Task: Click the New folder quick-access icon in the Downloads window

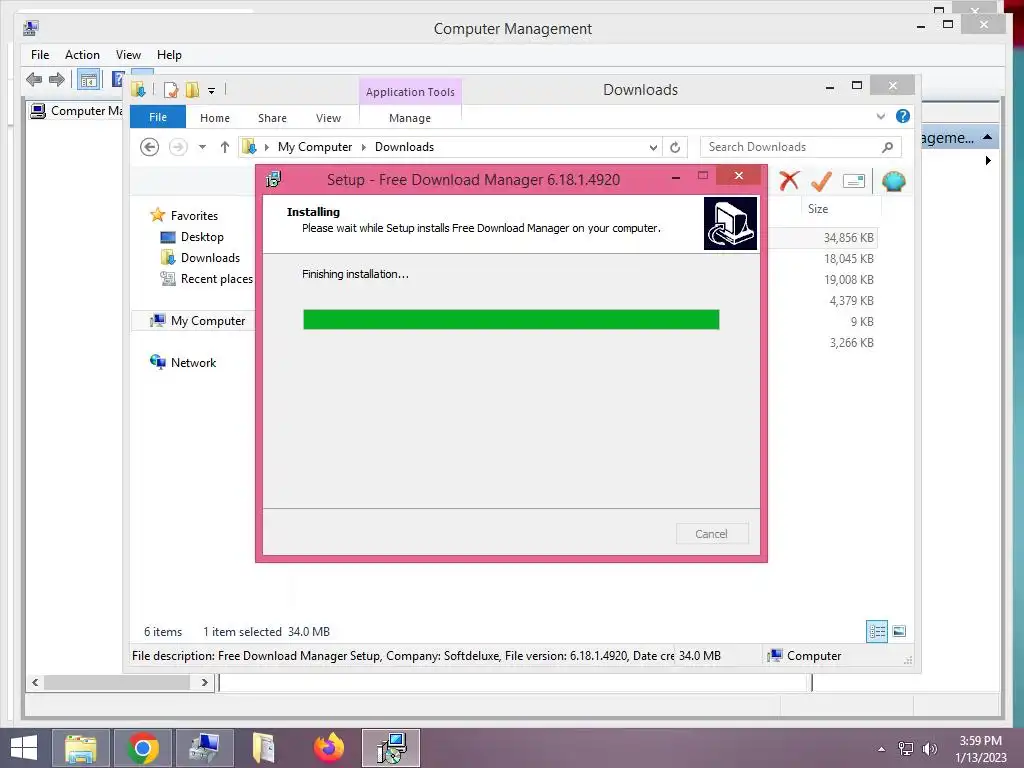Action: [x=192, y=89]
